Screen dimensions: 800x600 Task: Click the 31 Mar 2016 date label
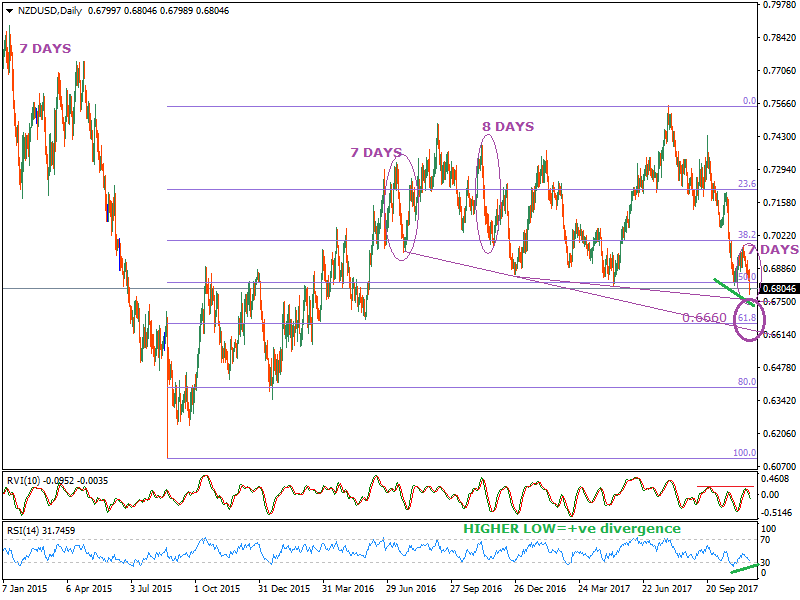coord(348,588)
